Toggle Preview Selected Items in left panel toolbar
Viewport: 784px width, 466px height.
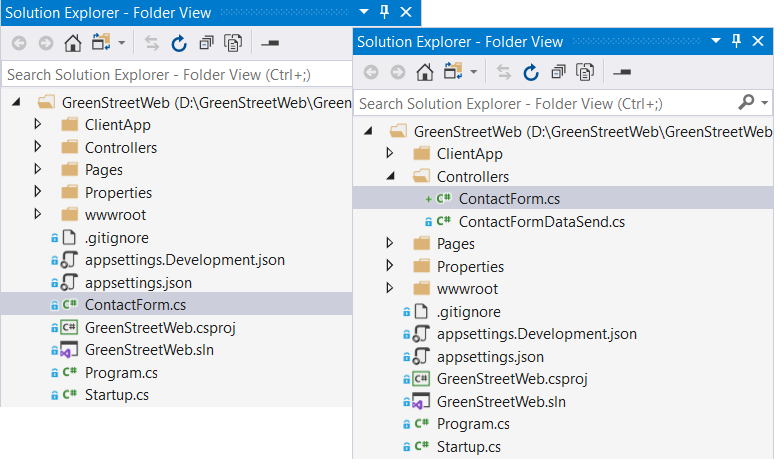click(270, 44)
